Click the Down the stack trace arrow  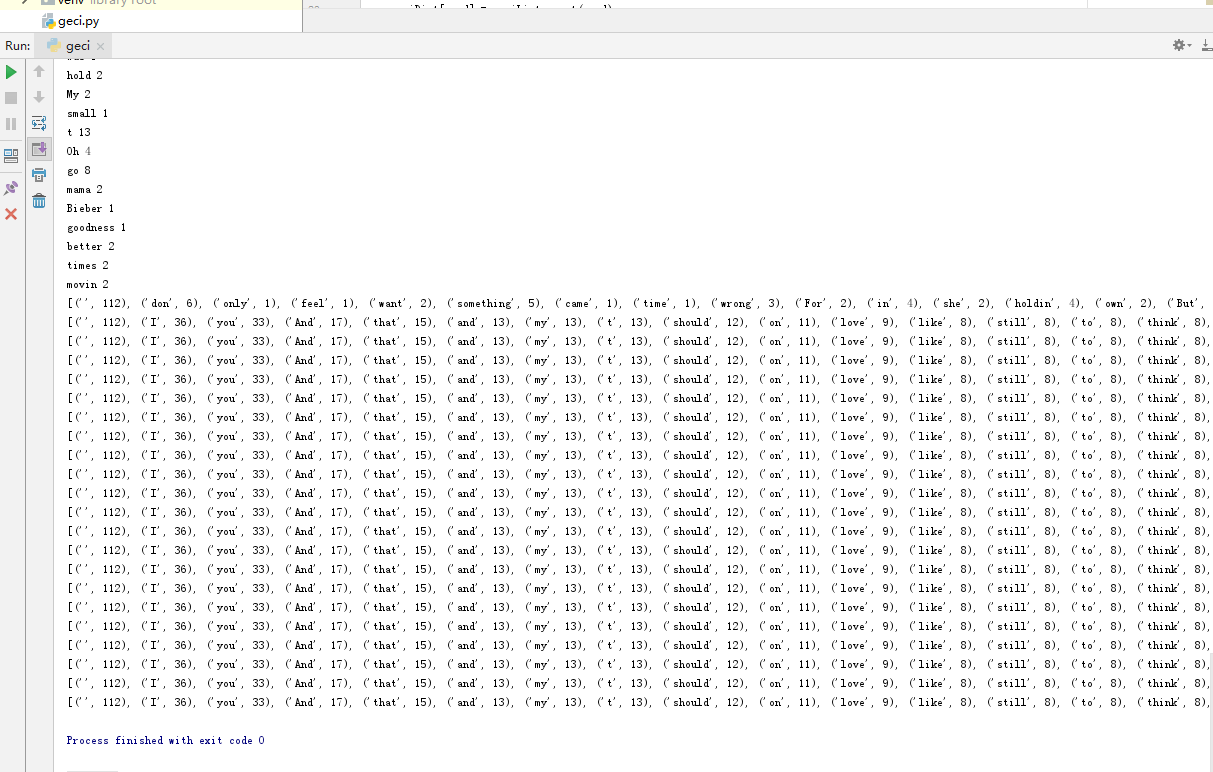[x=39, y=97]
